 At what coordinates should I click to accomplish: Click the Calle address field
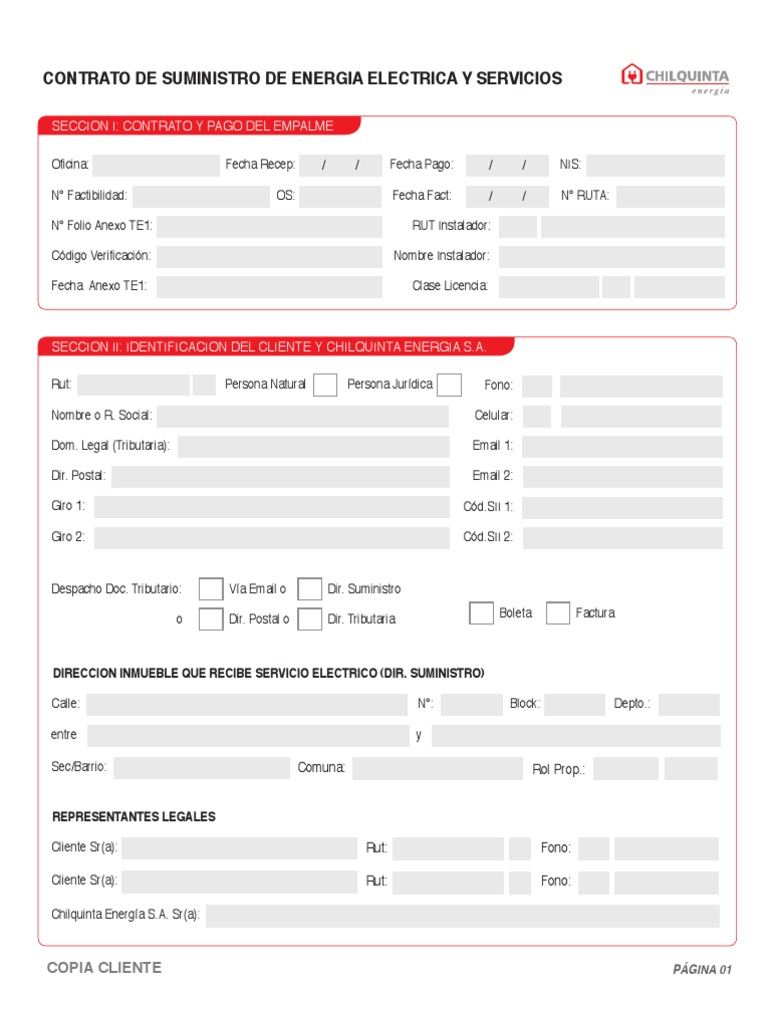coord(247,705)
